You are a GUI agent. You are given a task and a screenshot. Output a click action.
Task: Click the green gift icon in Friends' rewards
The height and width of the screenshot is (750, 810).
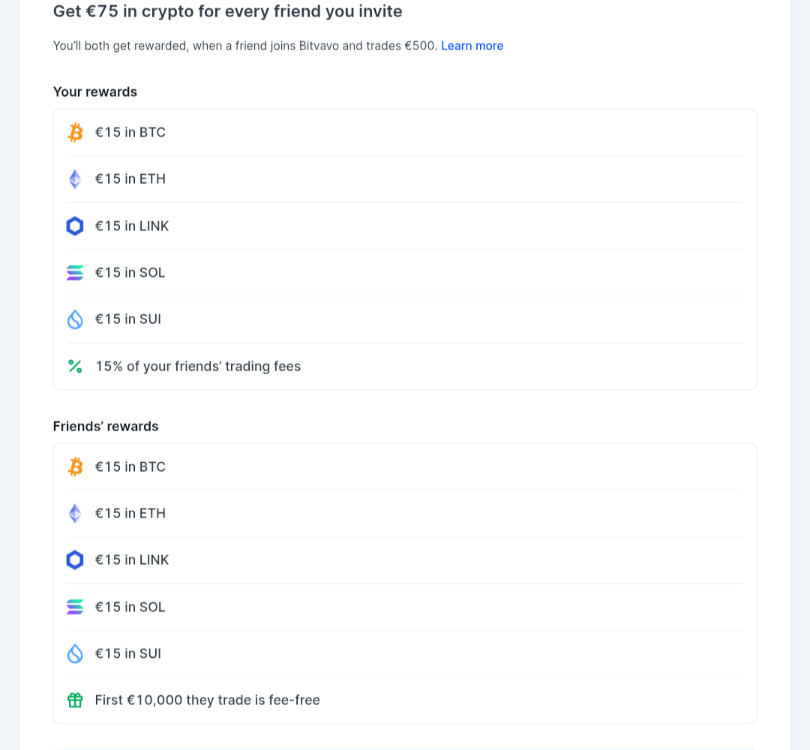click(75, 700)
